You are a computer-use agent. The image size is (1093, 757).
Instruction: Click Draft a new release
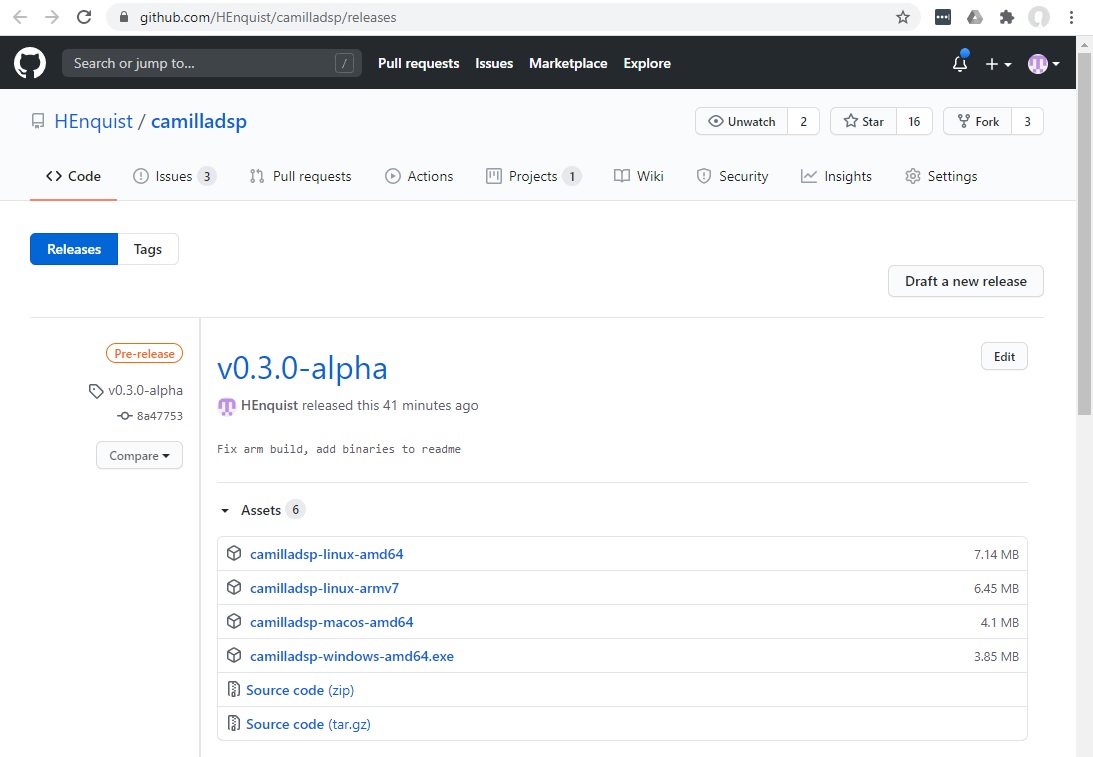965,281
